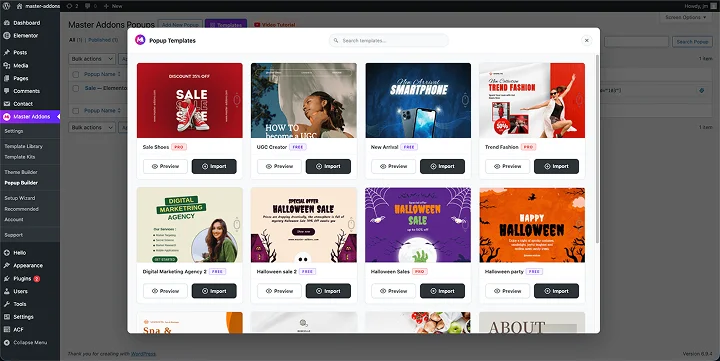The height and width of the screenshot is (361, 720).
Task: Click the Trend Fashion thumbnail image
Action: pos(532,100)
